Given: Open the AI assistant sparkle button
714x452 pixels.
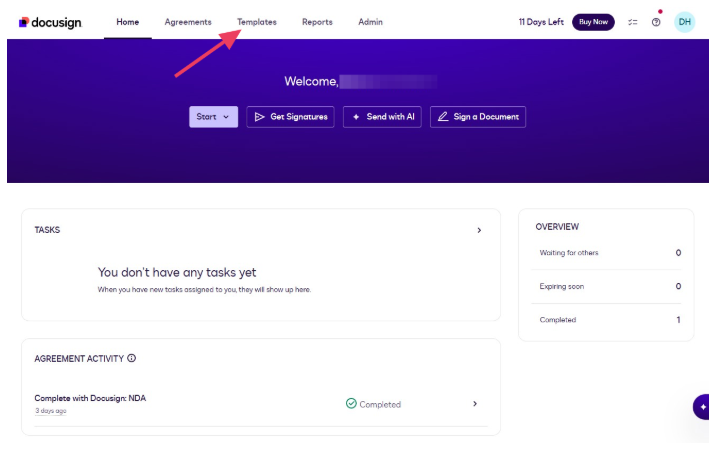Looking at the screenshot, I should coord(703,407).
